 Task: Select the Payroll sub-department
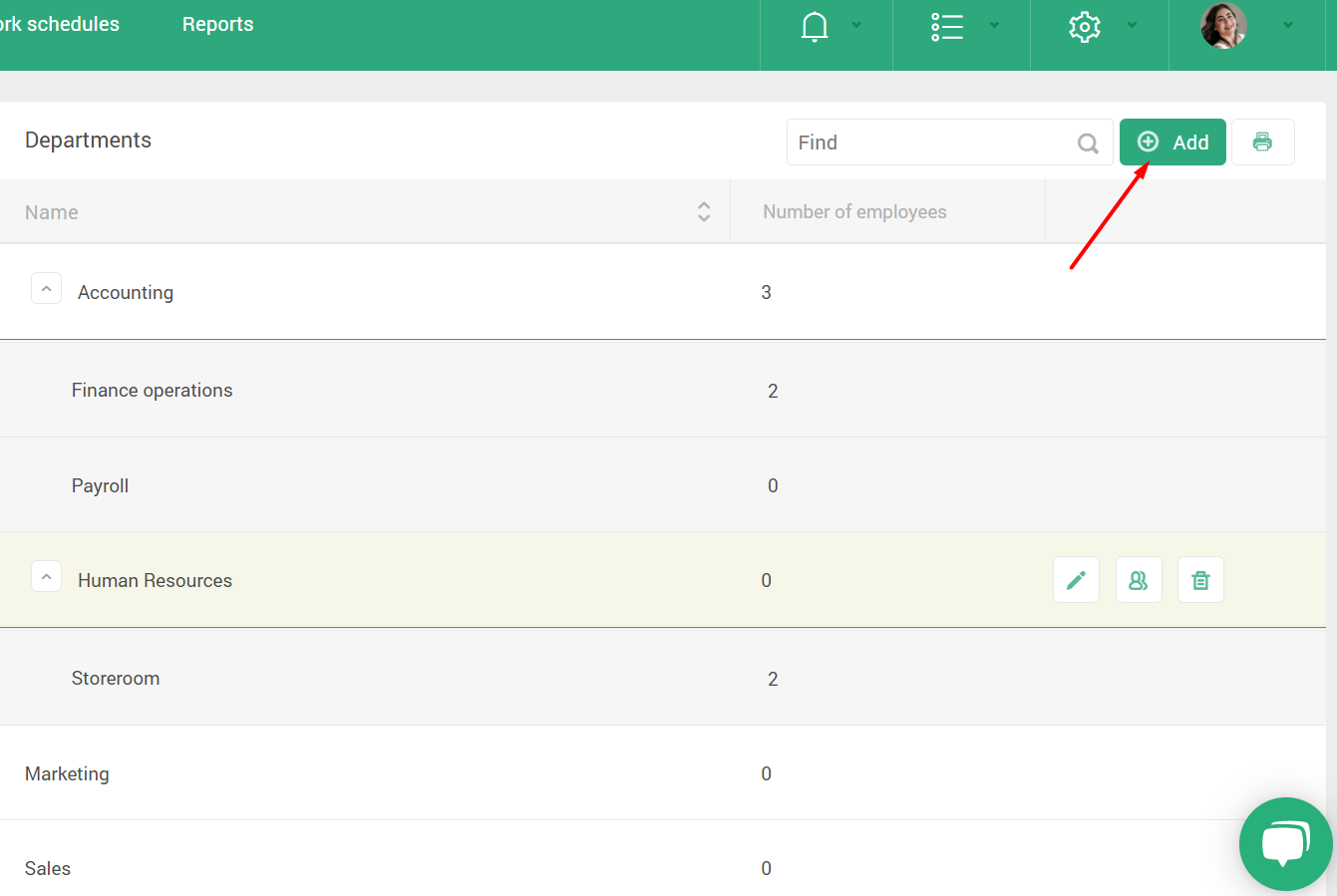[x=100, y=485]
